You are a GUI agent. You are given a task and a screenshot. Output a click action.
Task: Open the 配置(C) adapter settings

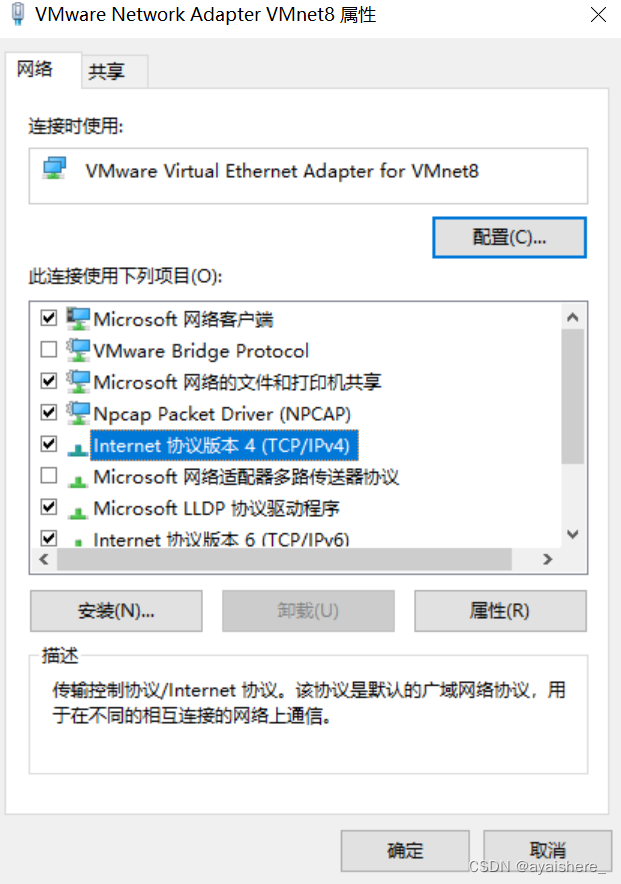point(508,237)
